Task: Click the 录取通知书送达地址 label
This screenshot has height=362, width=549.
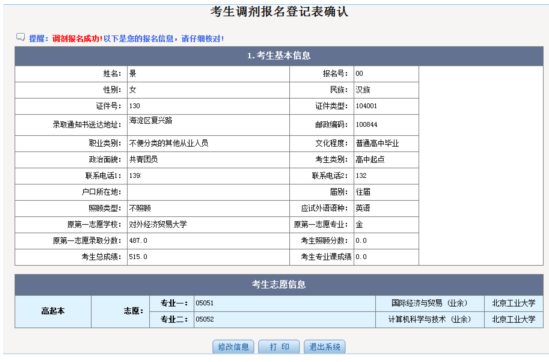Action: [x=87, y=125]
